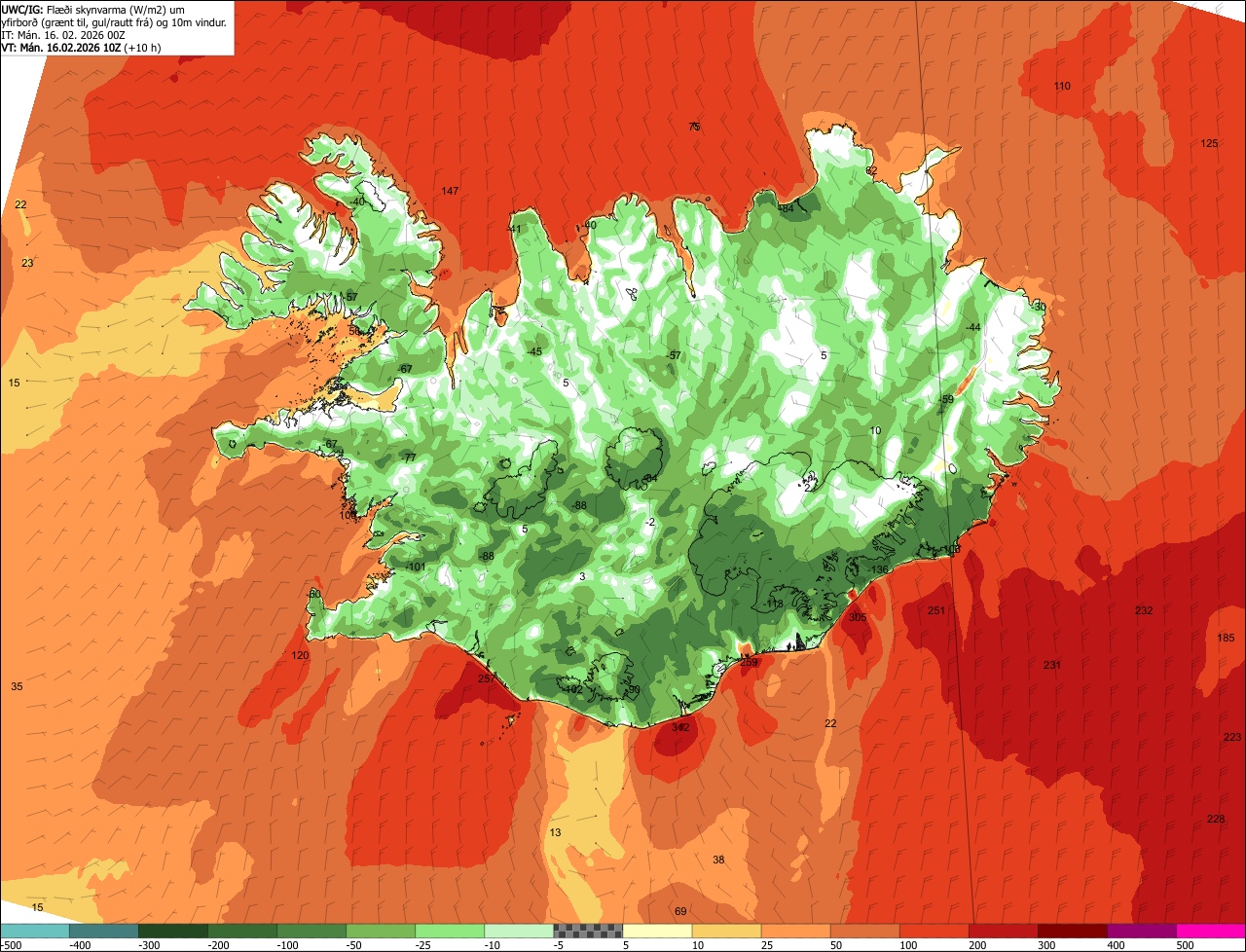The height and width of the screenshot is (952, 1246).
Task: Select the -200 to -100 green legend swatch
Action: point(242,930)
